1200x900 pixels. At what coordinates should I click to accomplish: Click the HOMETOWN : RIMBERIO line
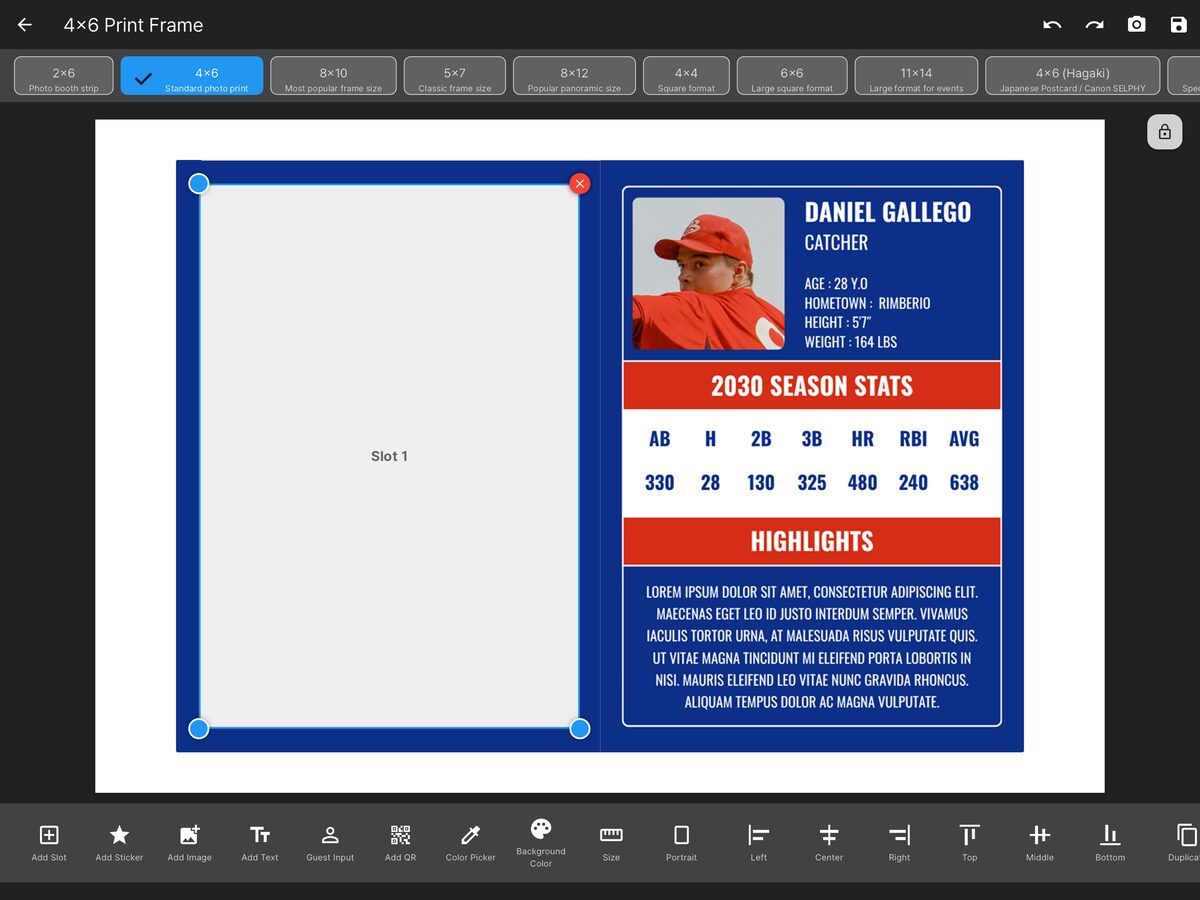click(x=867, y=303)
